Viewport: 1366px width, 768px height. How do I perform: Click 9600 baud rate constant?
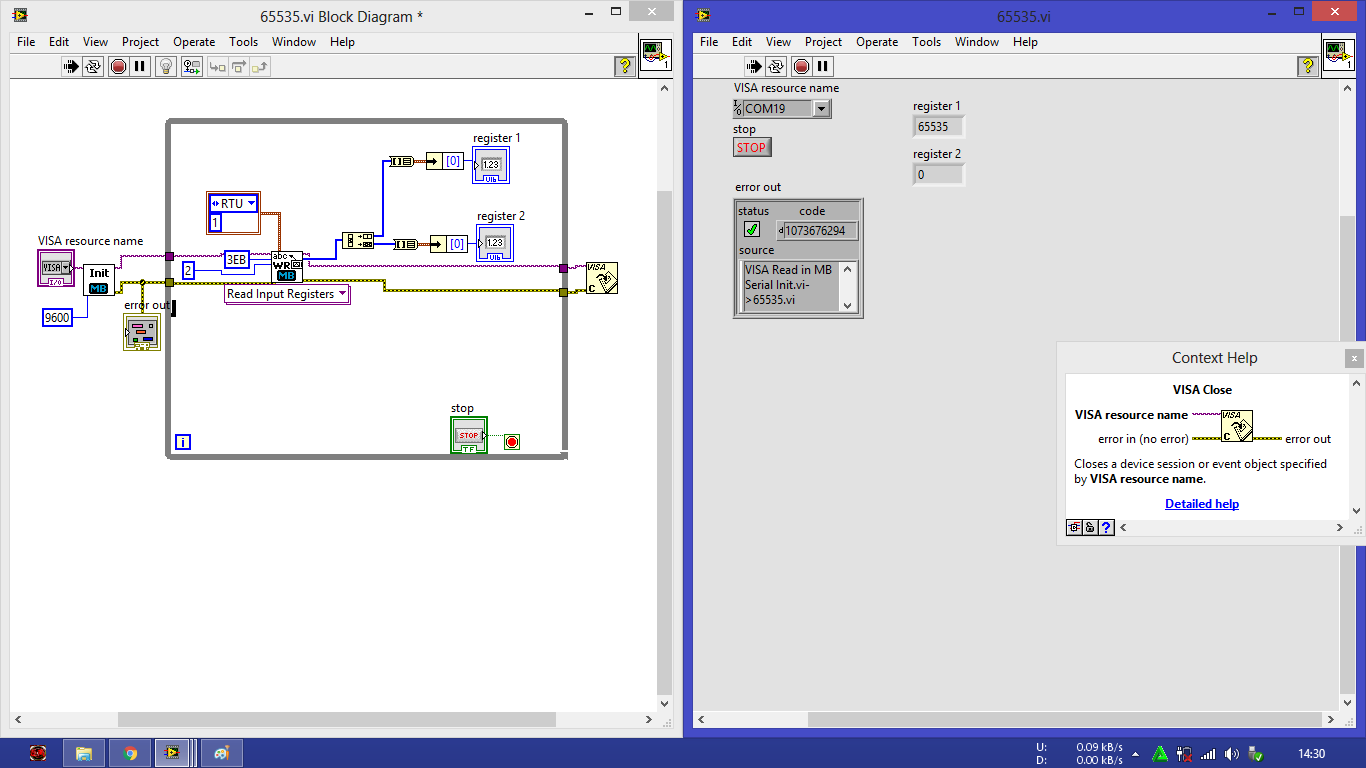click(x=58, y=318)
